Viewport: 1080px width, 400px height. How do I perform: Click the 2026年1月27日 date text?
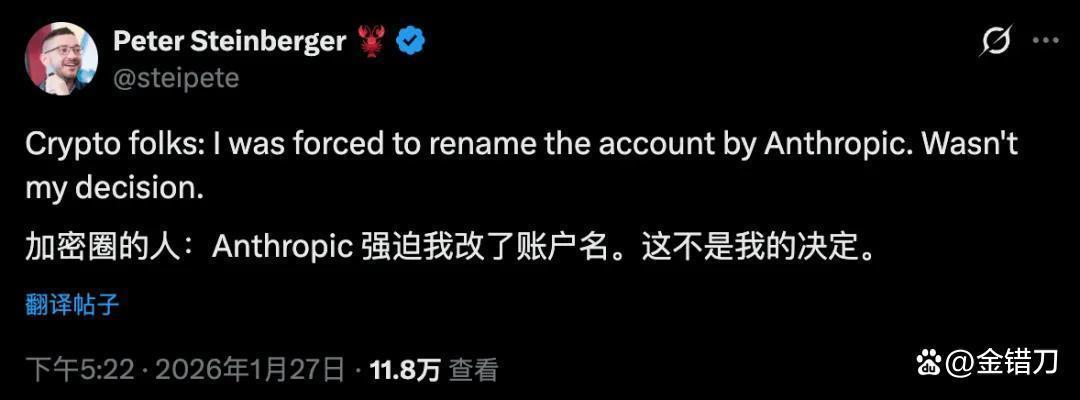pyautogui.click(x=250, y=371)
